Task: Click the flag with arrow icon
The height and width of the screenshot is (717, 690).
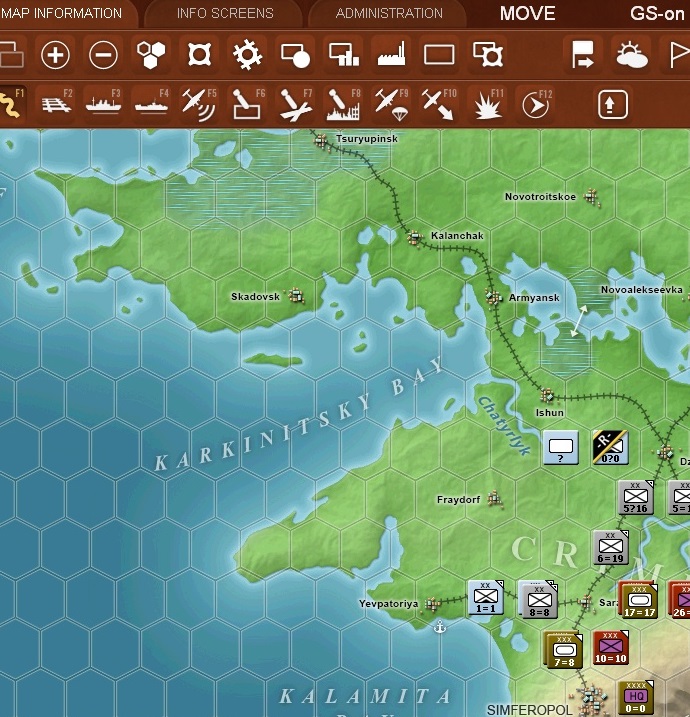Action: pyautogui.click(x=583, y=55)
